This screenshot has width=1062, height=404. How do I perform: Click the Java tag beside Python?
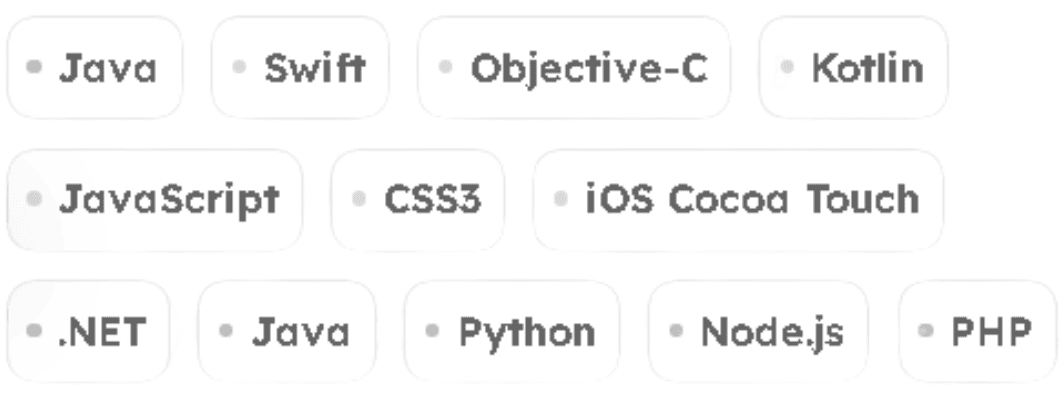coord(286,331)
